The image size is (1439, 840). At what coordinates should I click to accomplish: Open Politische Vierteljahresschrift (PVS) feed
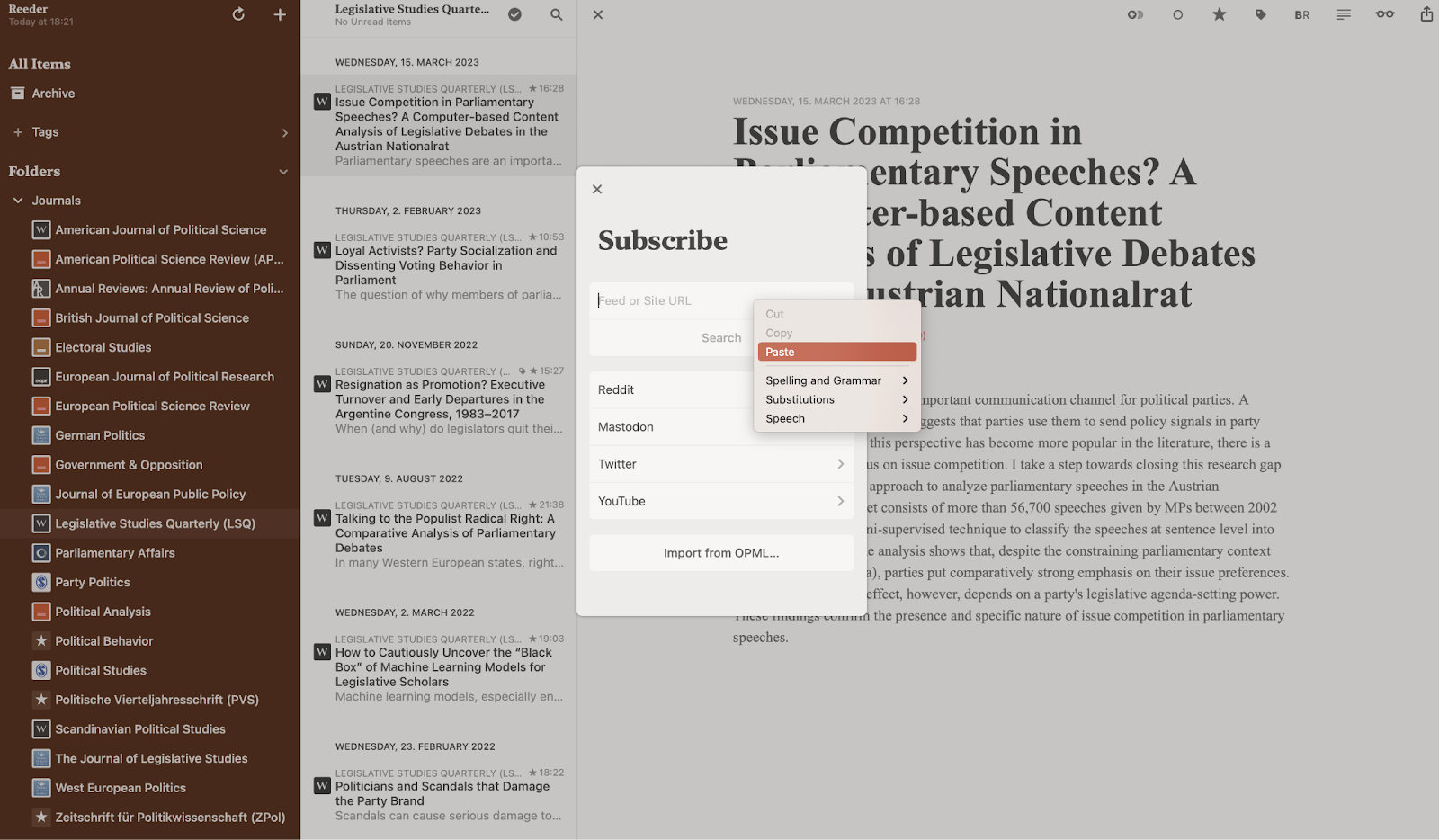coord(150,700)
